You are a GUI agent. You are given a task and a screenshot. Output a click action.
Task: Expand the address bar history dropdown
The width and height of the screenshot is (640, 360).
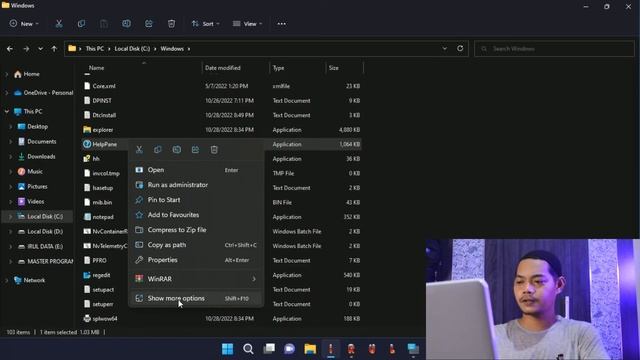(x=444, y=48)
